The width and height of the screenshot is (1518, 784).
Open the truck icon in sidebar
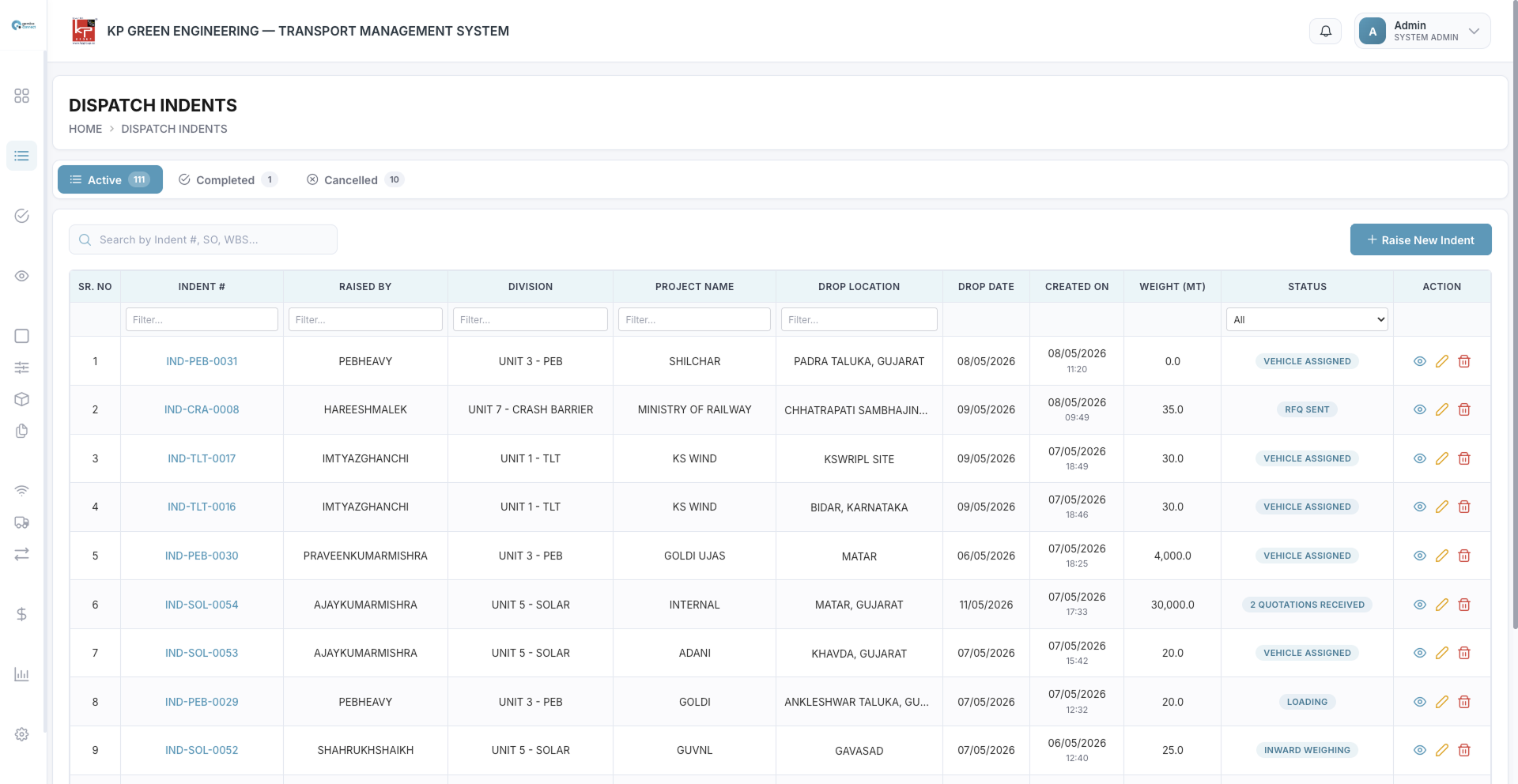click(x=21, y=522)
